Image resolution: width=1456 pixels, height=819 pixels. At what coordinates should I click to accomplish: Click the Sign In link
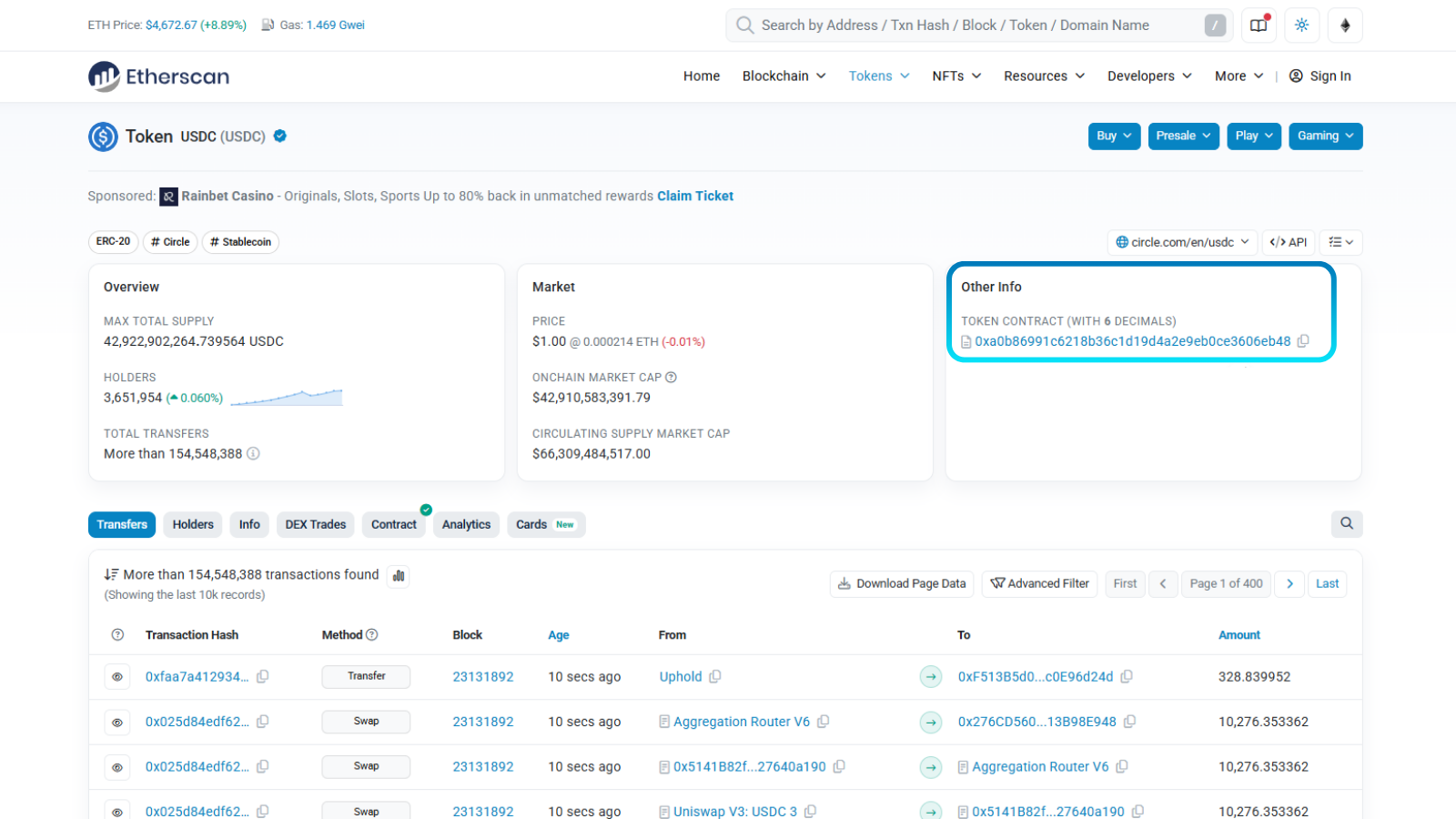[1320, 76]
